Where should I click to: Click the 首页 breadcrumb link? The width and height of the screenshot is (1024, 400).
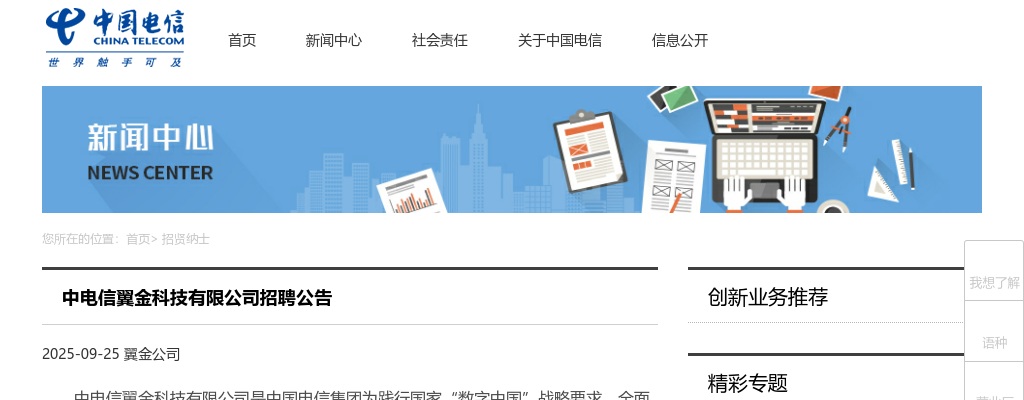tap(137, 239)
